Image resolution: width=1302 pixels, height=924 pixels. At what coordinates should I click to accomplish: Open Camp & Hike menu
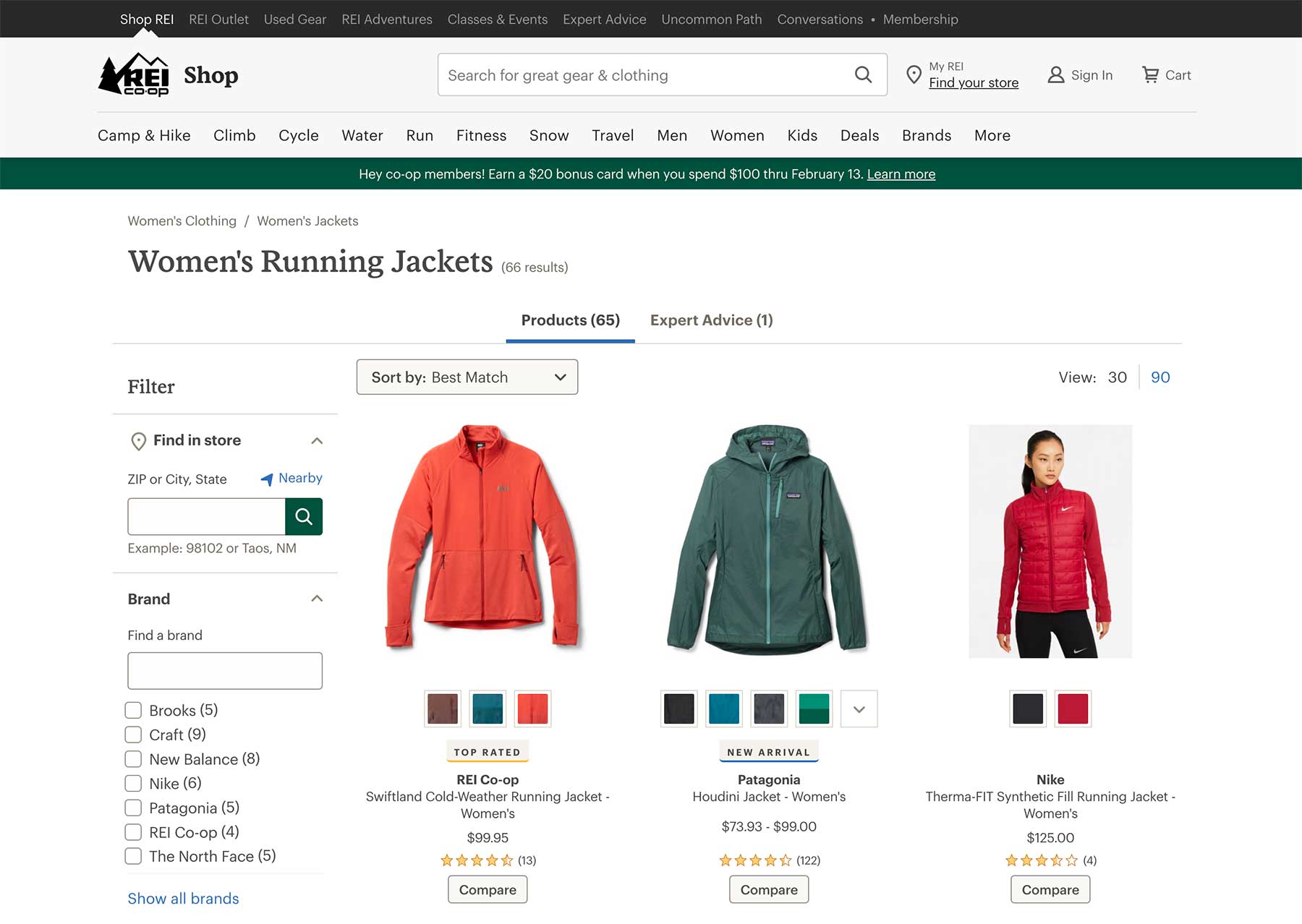[144, 135]
